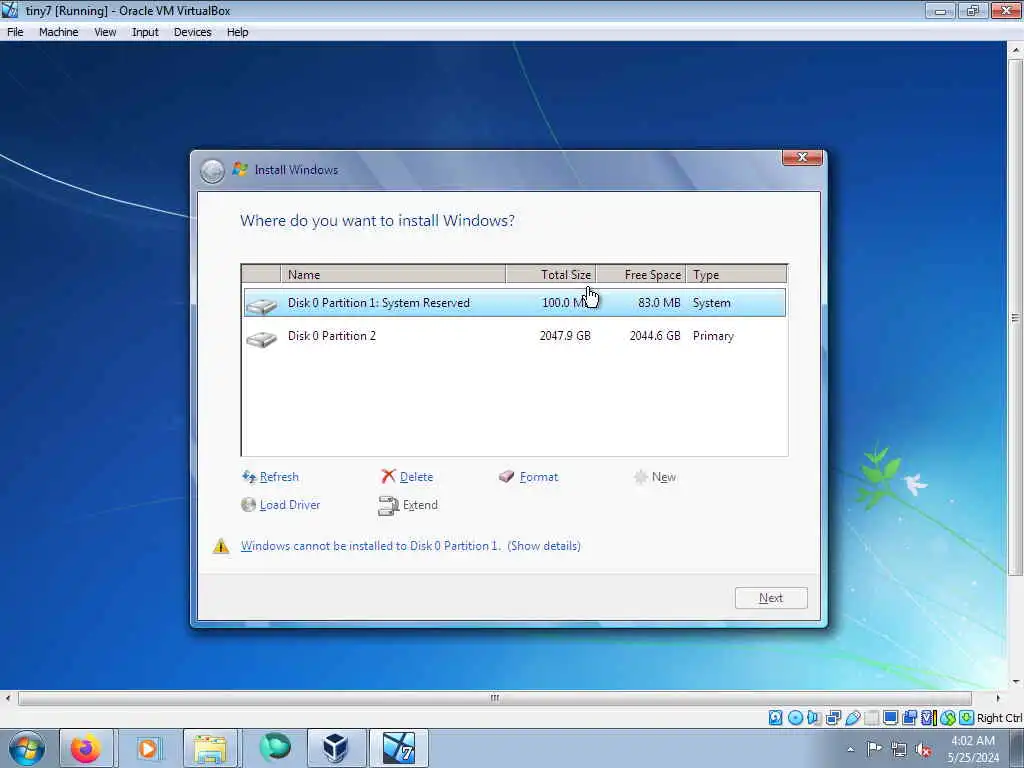Open Firefox from the taskbar
The image size is (1024, 768).
(86, 748)
